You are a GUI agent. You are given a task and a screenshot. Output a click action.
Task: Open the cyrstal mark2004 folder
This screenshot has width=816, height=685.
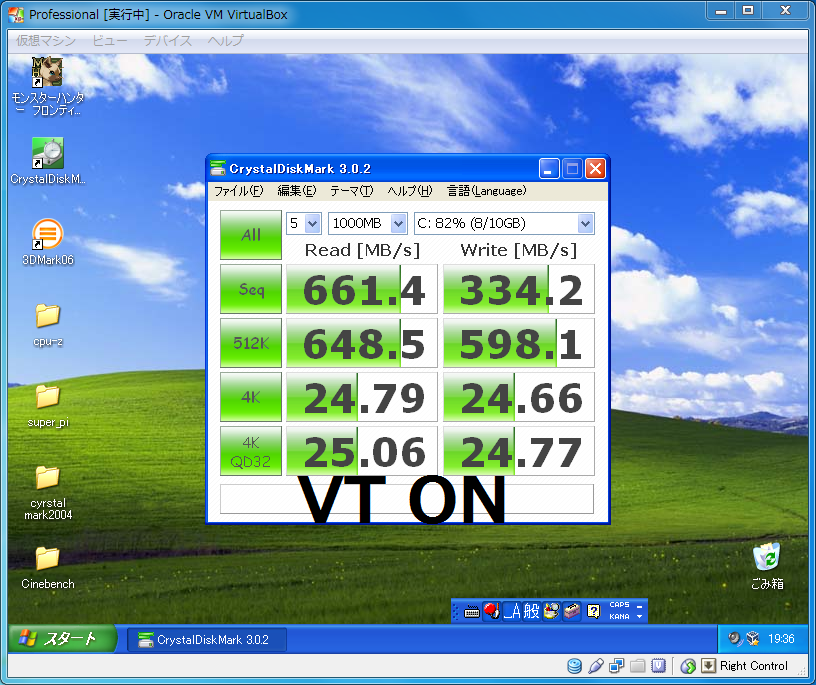coord(47,477)
